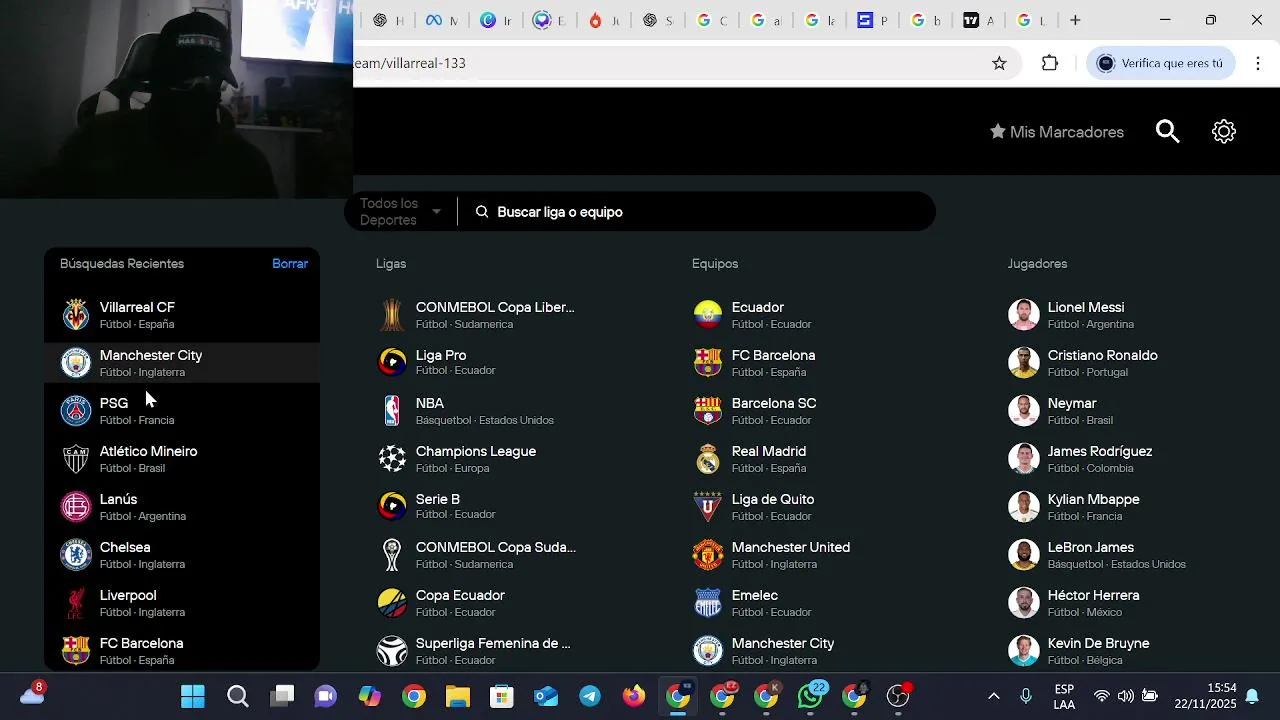Click the Lanús club crest
This screenshot has height=720, width=1280.
tap(76, 507)
